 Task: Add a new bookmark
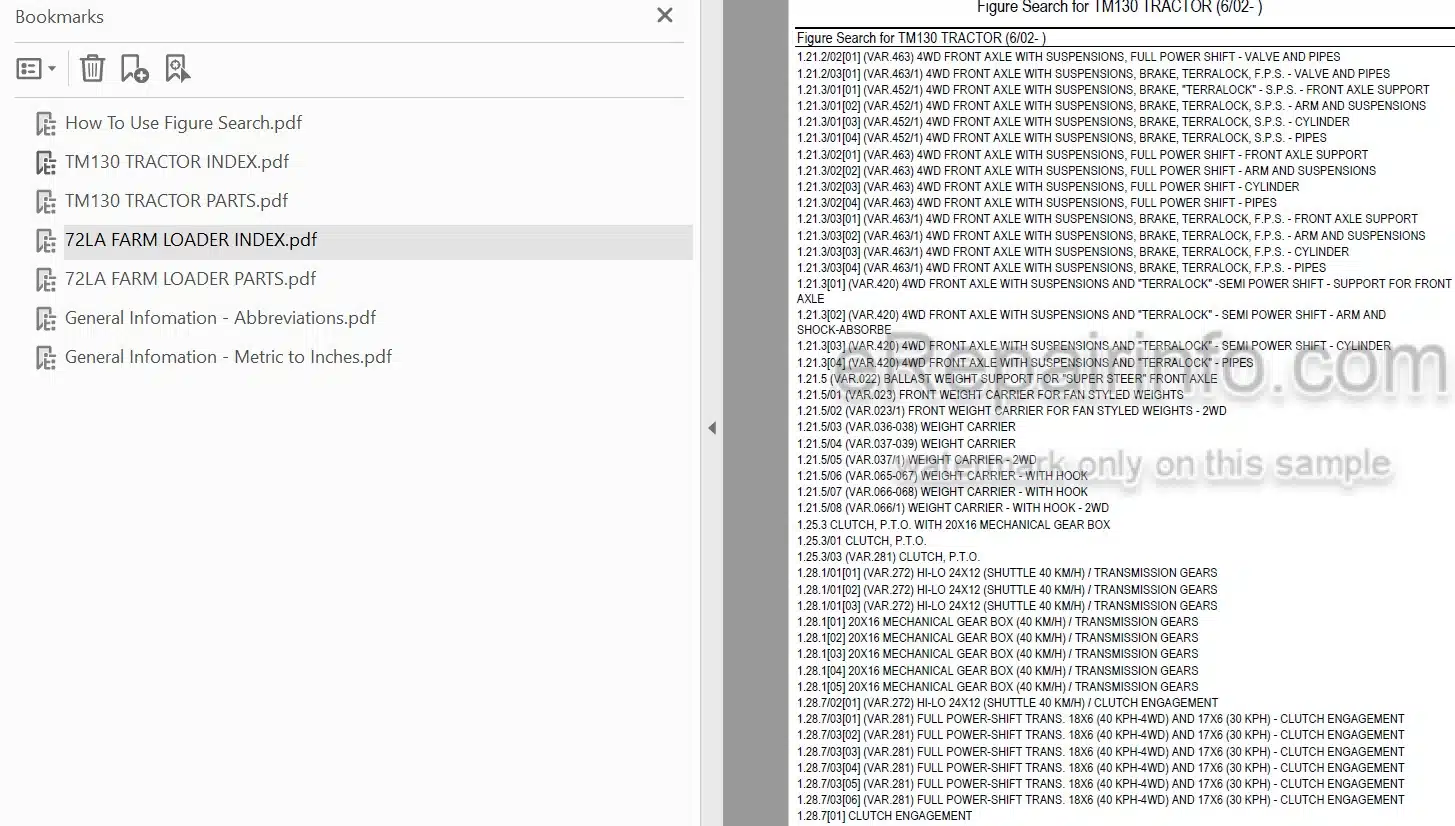[x=134, y=68]
